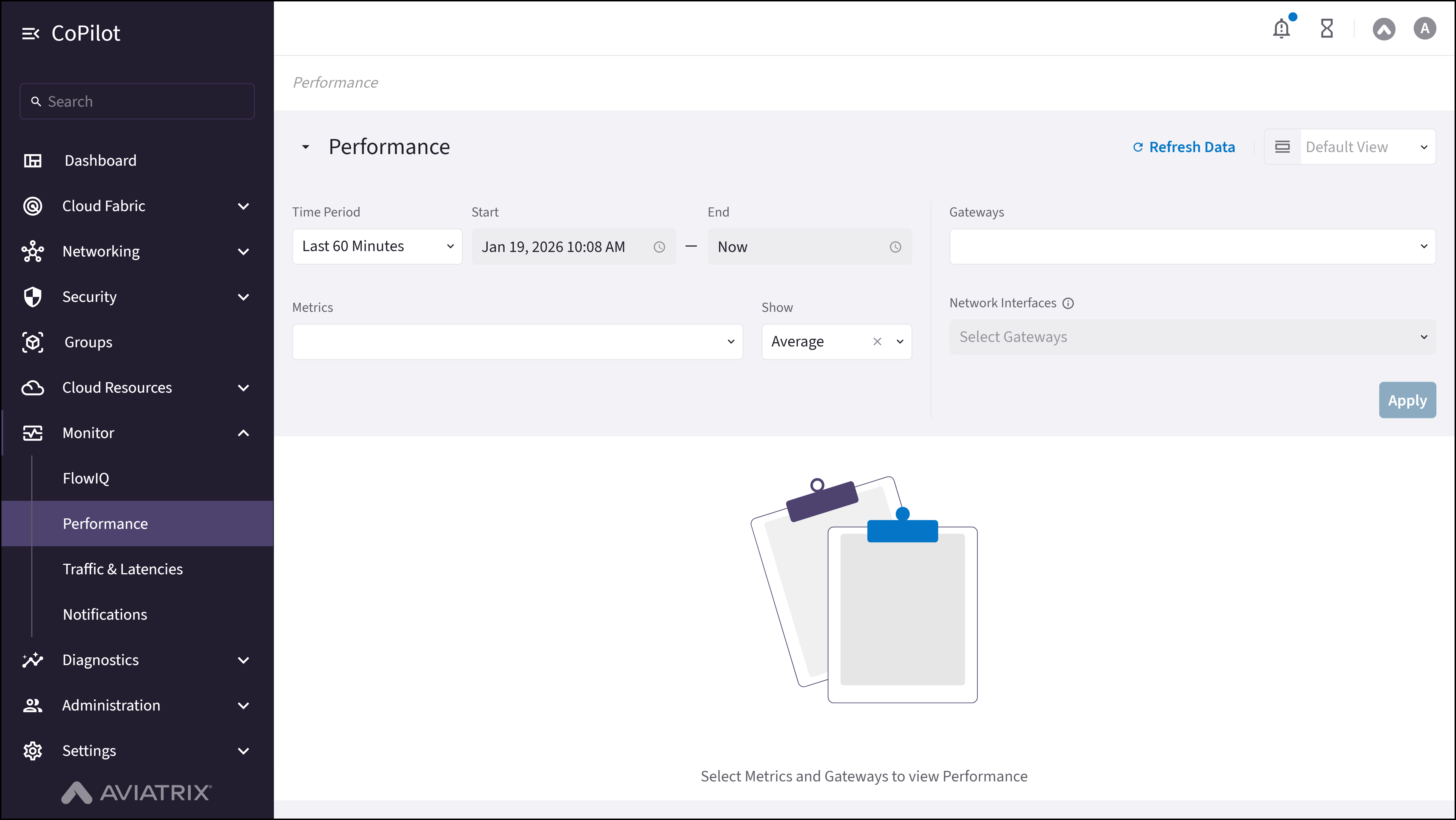Clear the Average selection with X
Viewport: 1456px width, 820px height.
click(x=877, y=341)
